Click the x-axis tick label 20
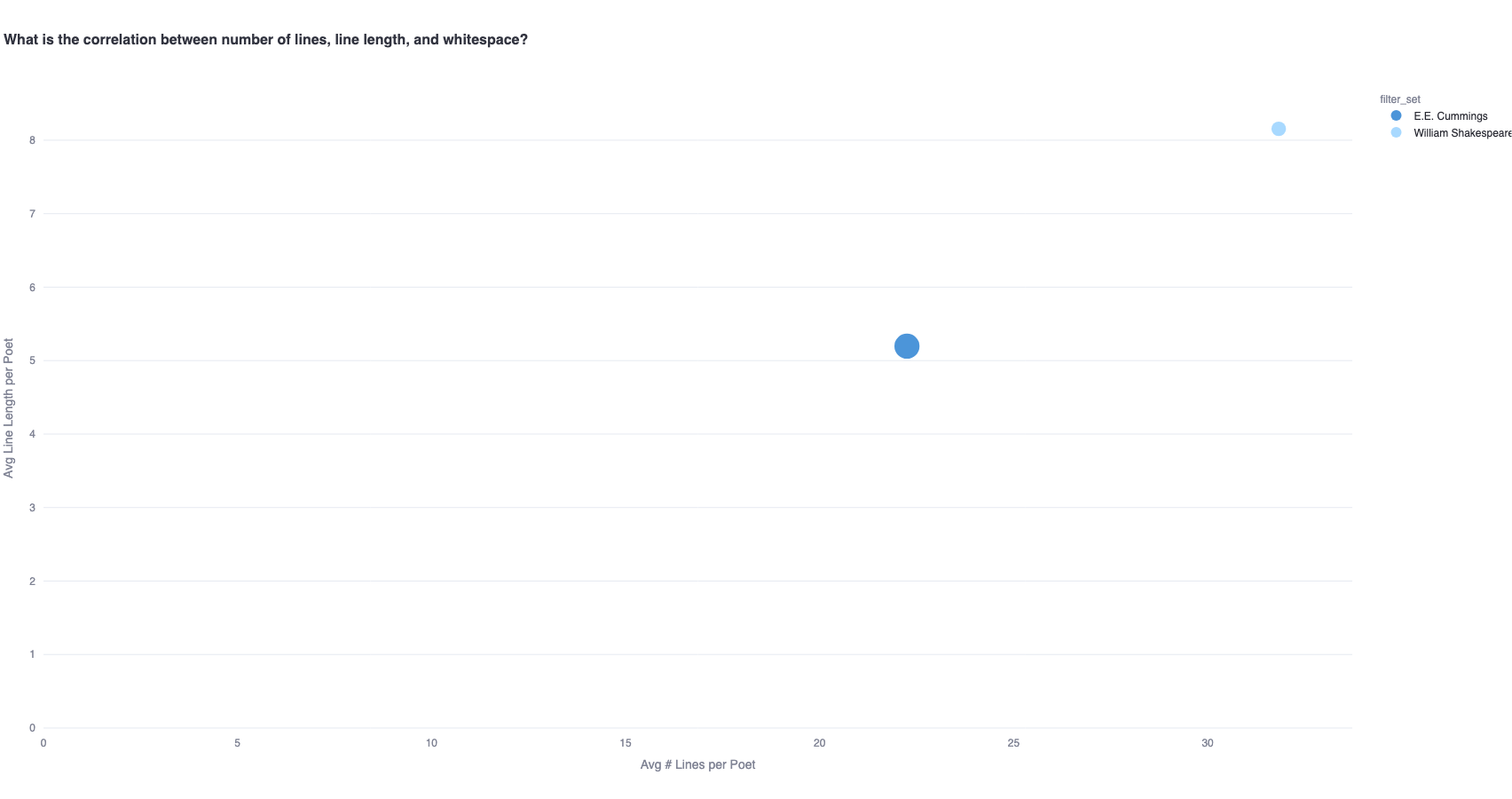1512x799 pixels. tap(819, 743)
